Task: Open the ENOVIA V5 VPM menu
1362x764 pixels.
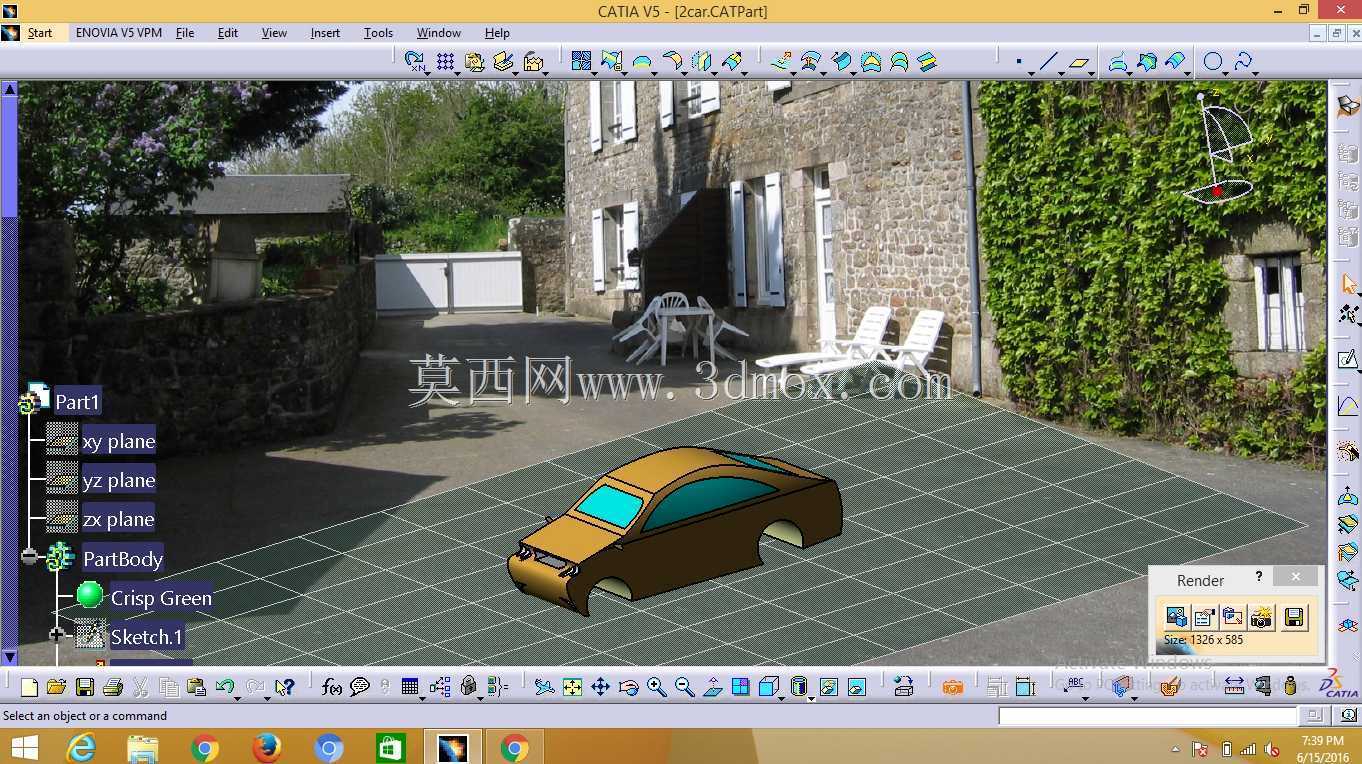Action: (x=118, y=33)
